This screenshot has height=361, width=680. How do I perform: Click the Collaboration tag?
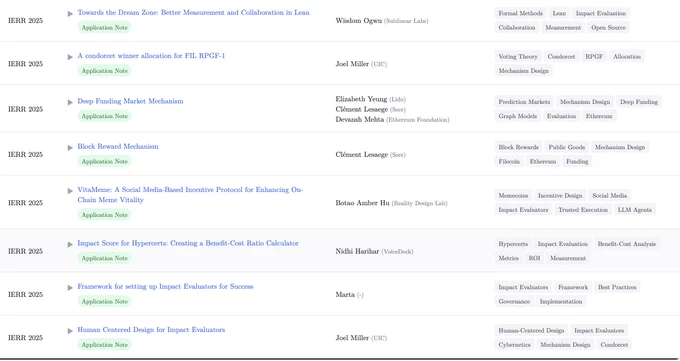coord(517,27)
